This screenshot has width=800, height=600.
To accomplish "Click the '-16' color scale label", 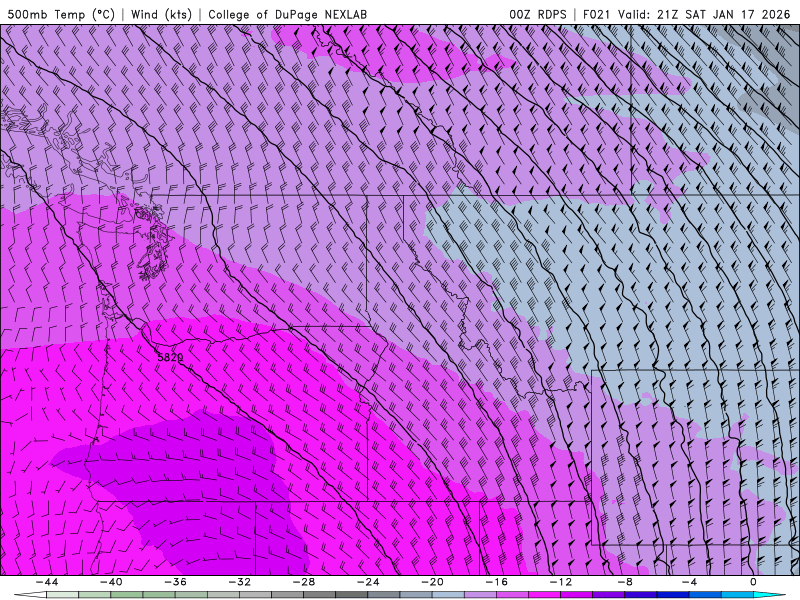I will [x=496, y=582].
